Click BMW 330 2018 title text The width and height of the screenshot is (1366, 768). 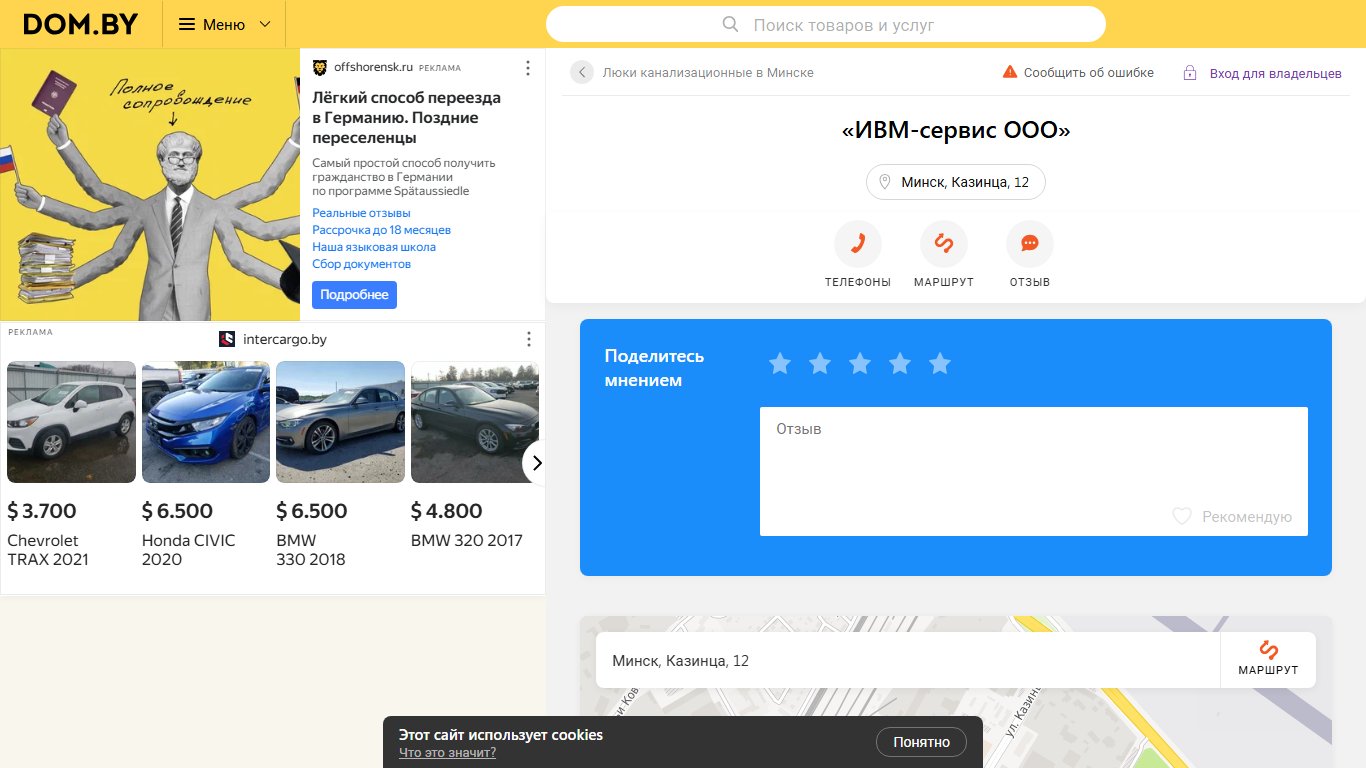click(x=311, y=550)
